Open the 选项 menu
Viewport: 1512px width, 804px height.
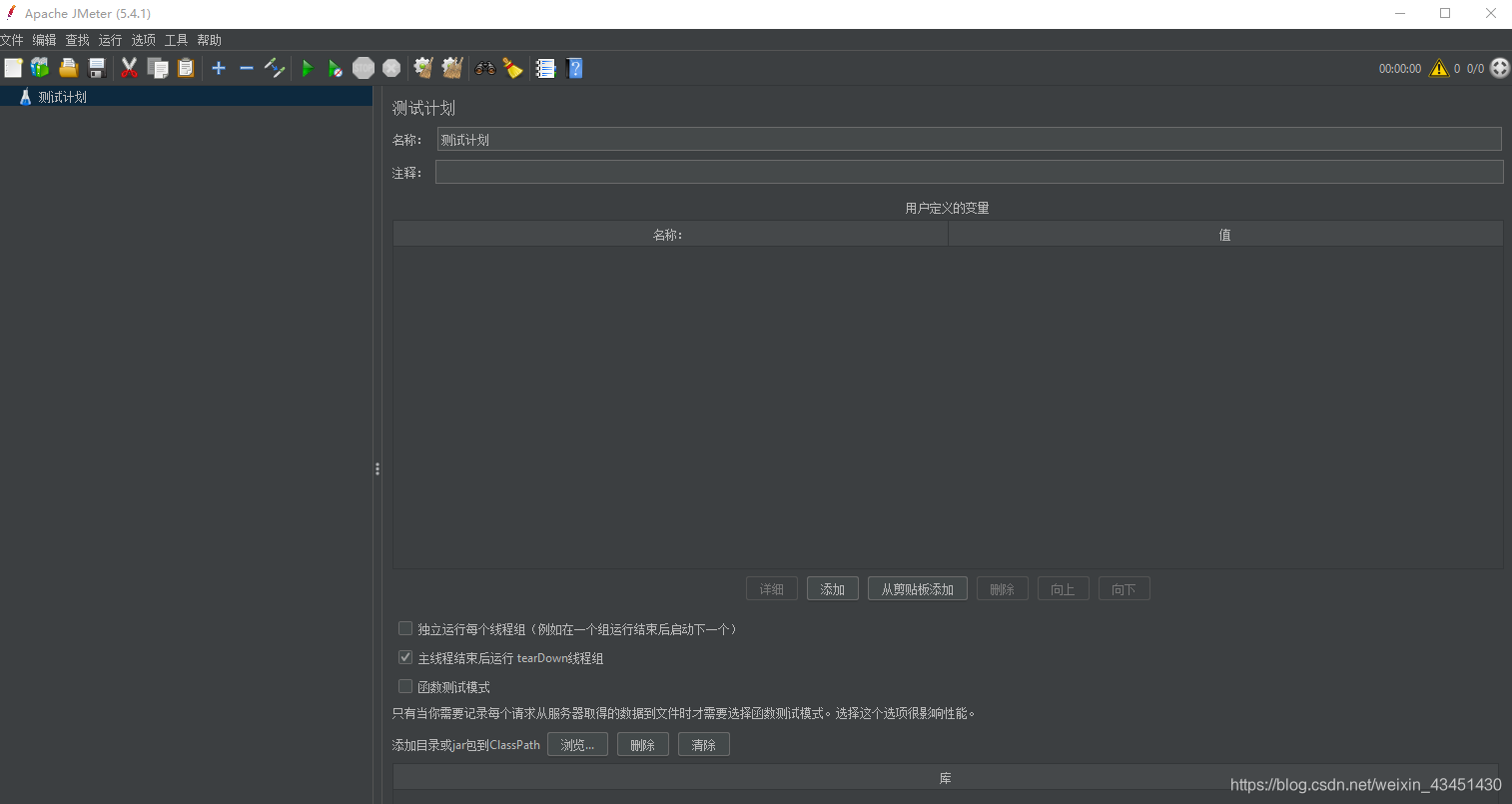(143, 40)
